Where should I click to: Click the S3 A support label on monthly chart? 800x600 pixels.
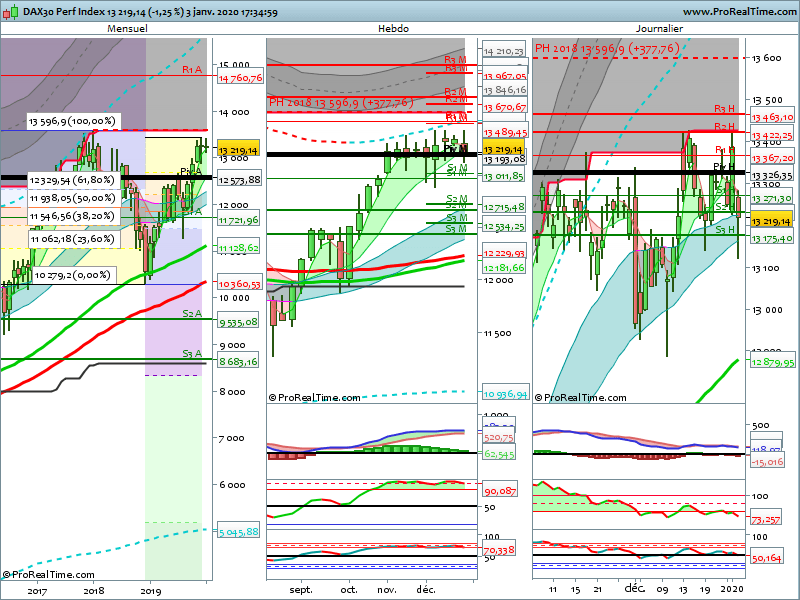[x=192, y=354]
